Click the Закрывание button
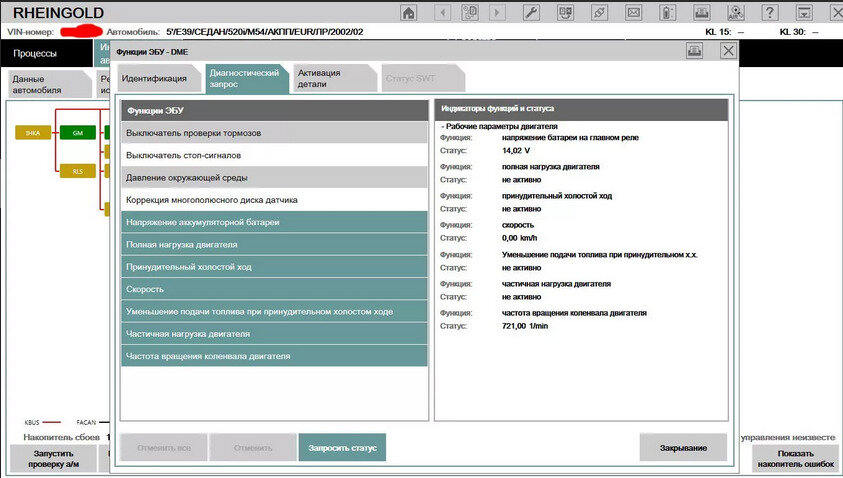This screenshot has height=478, width=843. tap(683, 447)
